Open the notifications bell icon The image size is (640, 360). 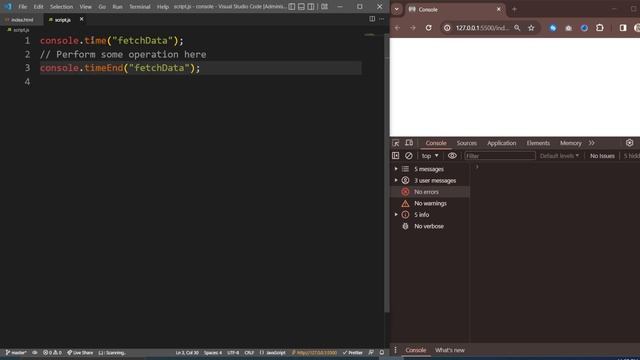tap(382, 353)
